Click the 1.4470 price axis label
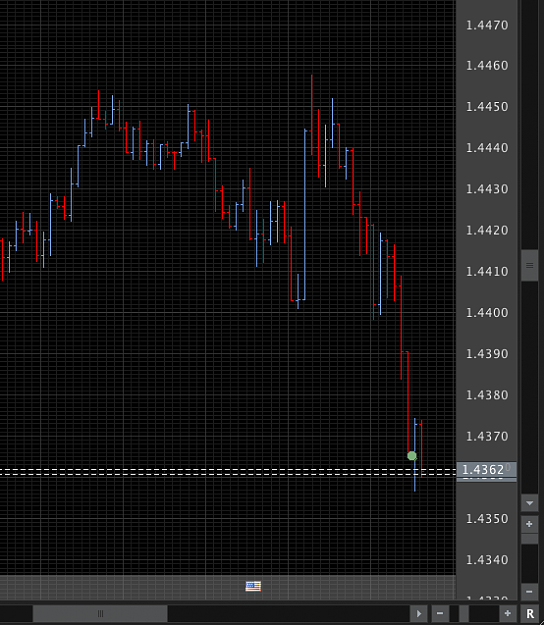 pos(487,26)
